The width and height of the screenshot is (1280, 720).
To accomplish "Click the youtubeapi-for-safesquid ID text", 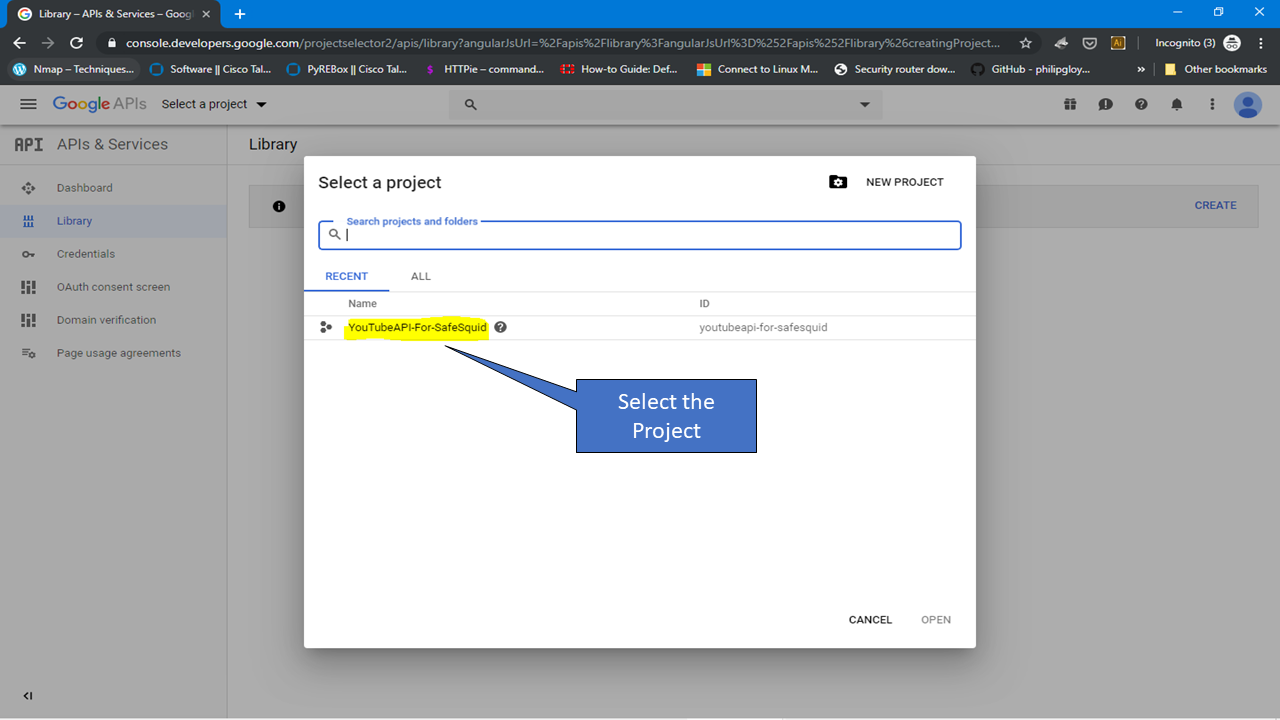I will [763, 327].
